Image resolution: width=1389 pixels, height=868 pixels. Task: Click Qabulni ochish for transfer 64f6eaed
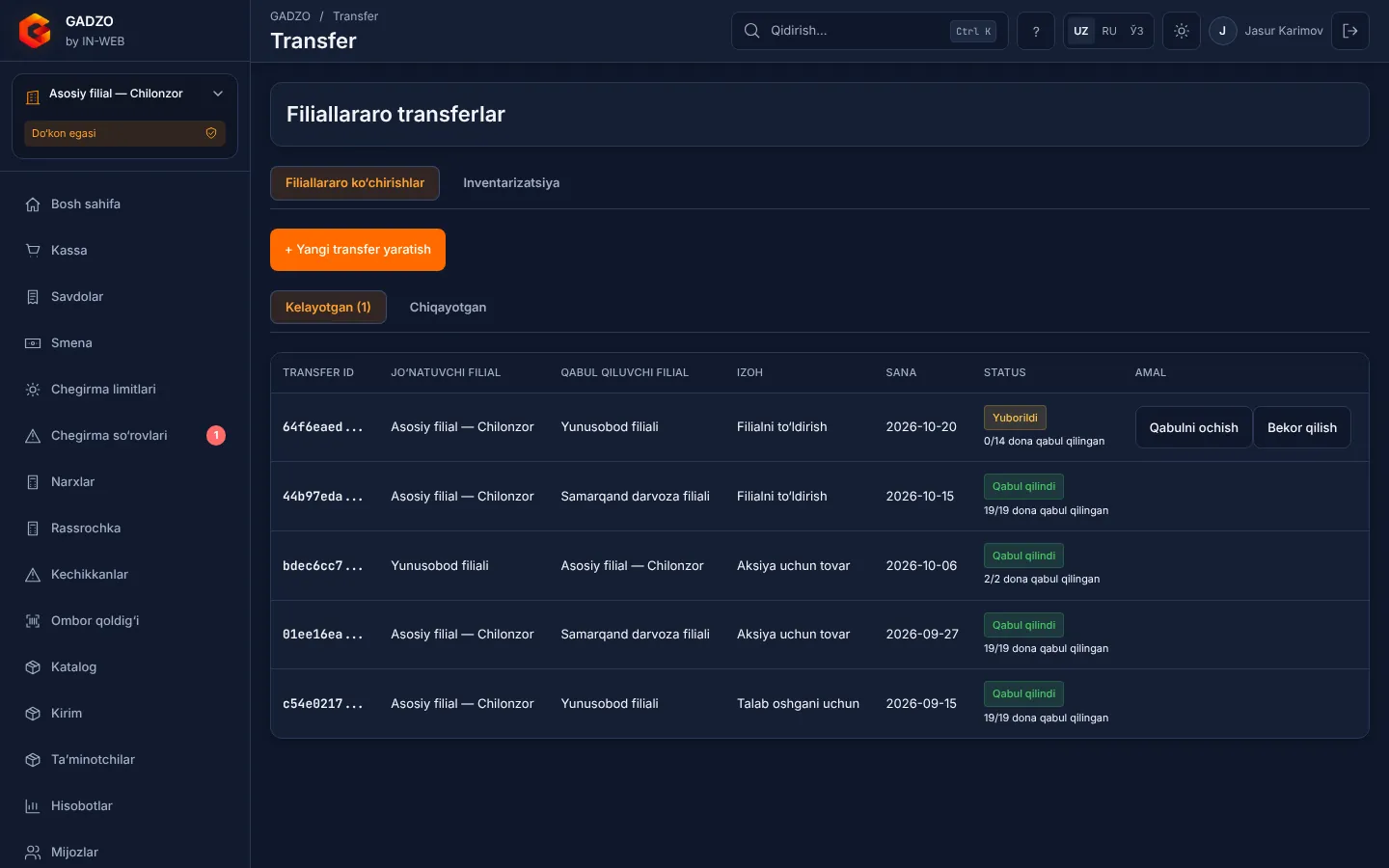pos(1194,427)
